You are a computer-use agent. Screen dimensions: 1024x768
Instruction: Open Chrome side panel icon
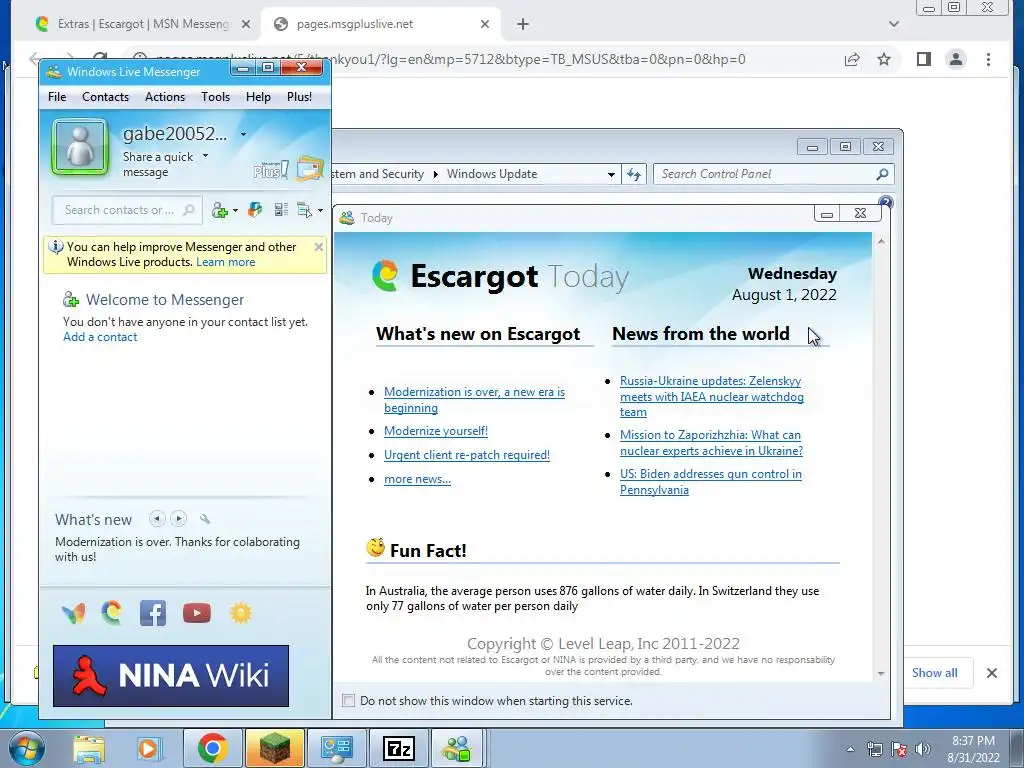coord(923,59)
